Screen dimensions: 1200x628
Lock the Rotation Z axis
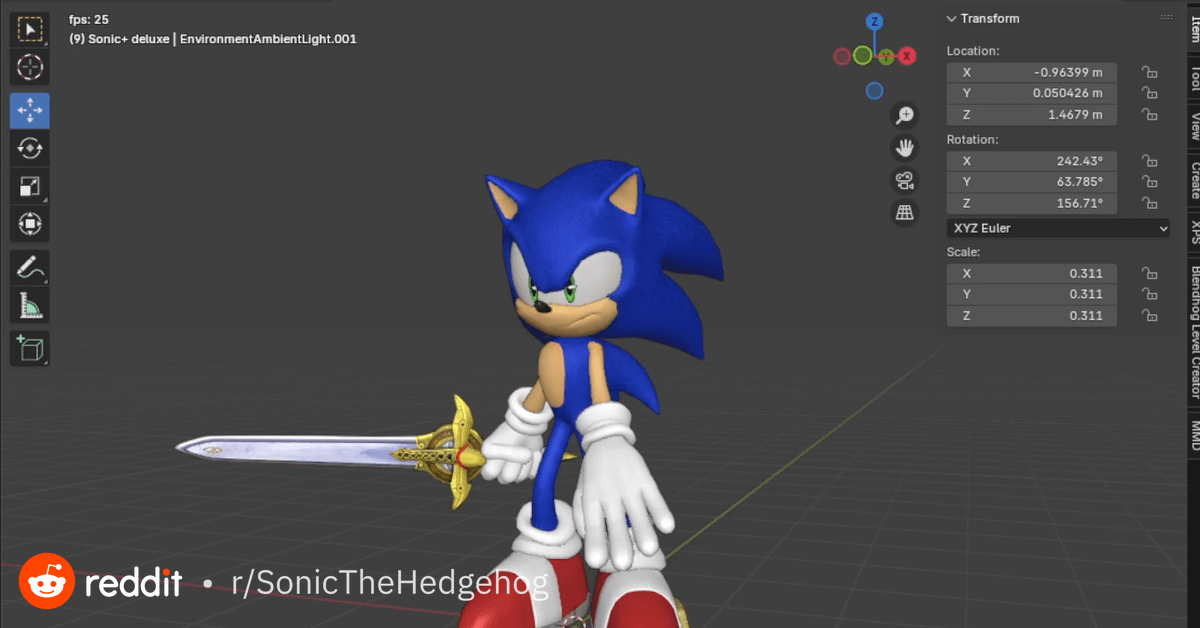(x=1150, y=204)
